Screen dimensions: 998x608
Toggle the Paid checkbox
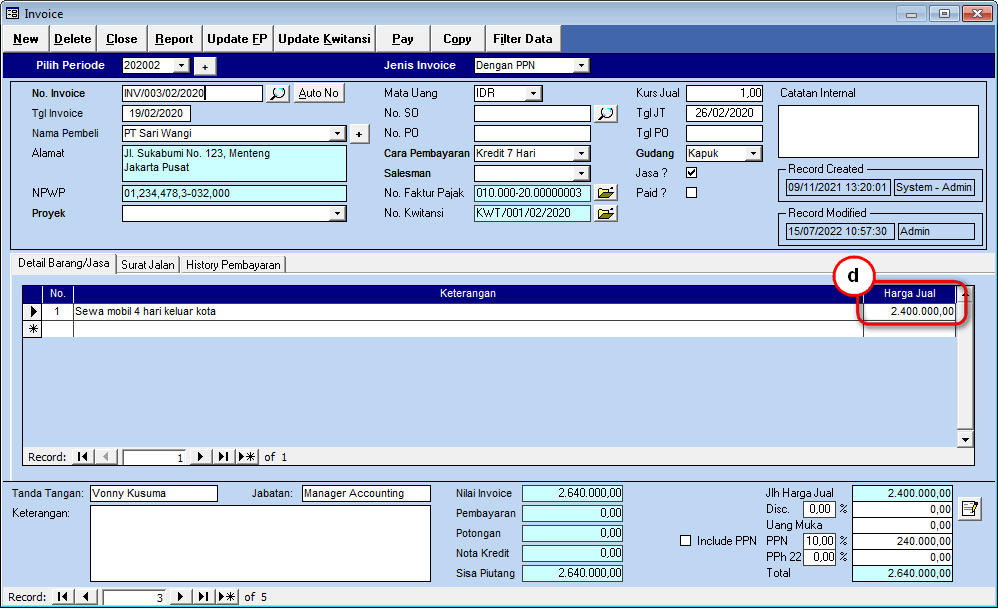pos(692,193)
